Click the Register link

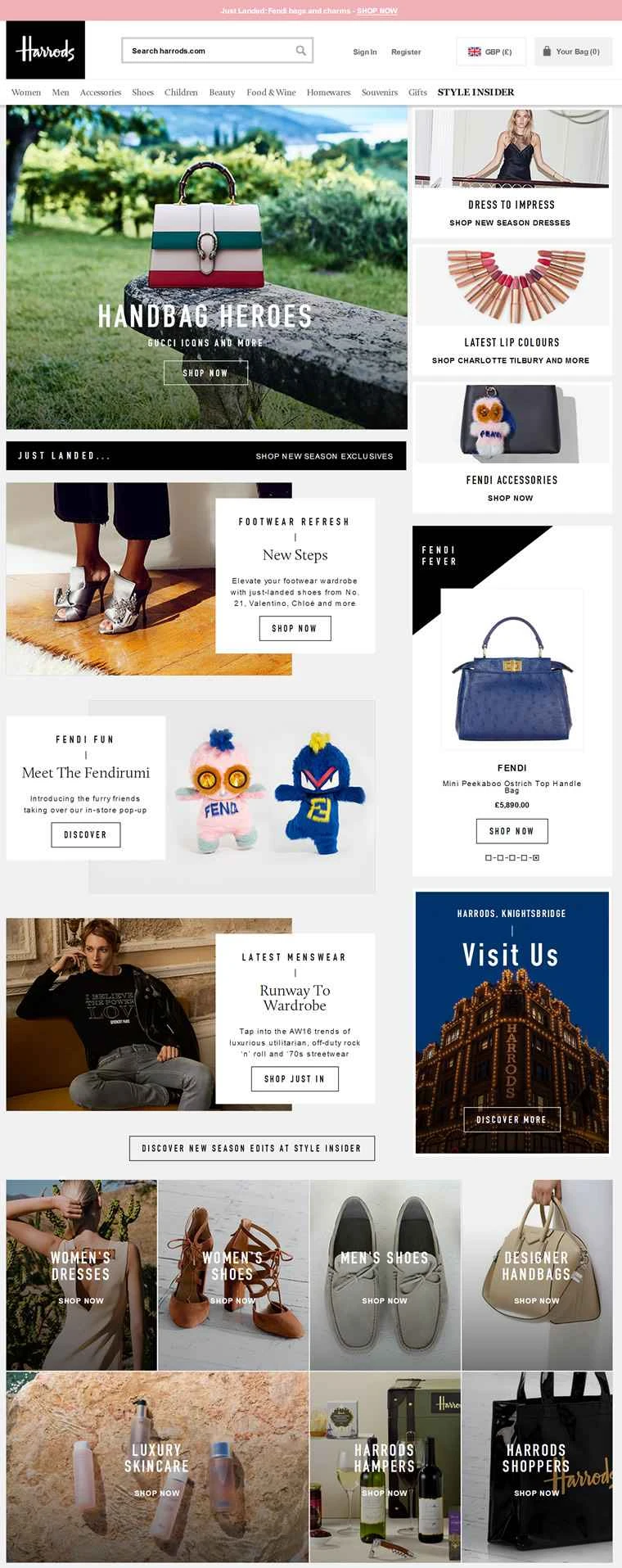[406, 52]
